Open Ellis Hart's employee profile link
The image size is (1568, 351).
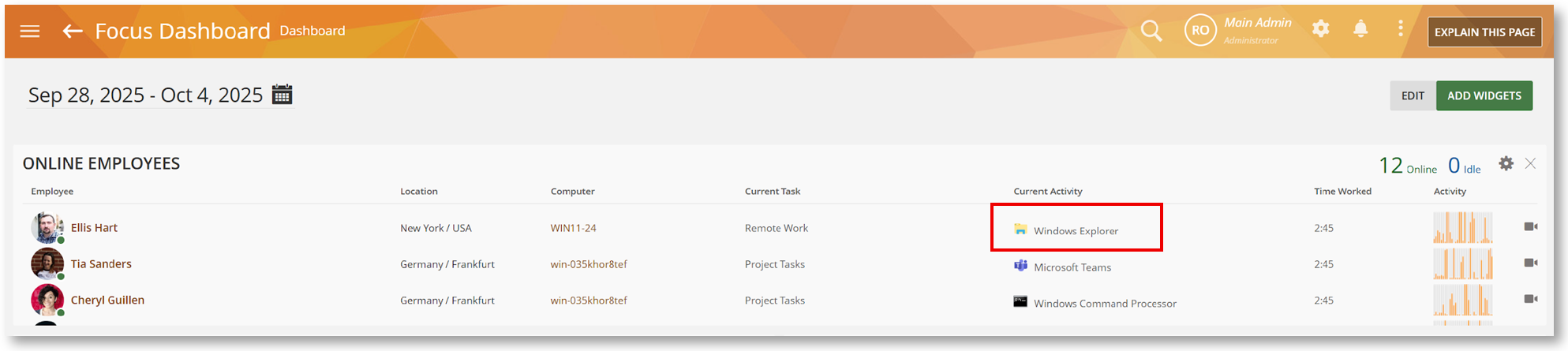94,228
